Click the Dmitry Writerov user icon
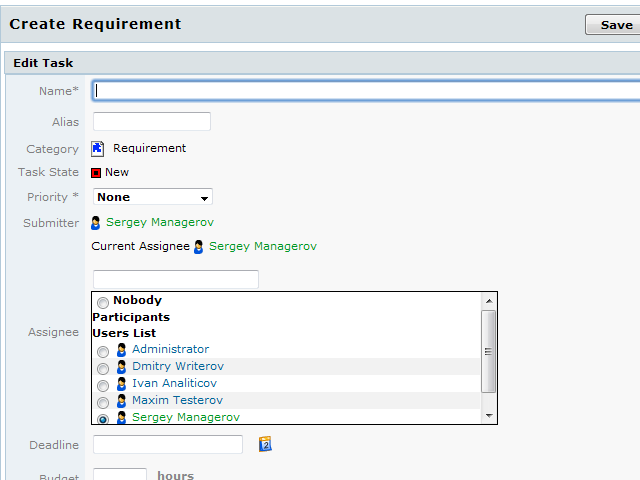The height and width of the screenshot is (480, 640). coord(121,367)
